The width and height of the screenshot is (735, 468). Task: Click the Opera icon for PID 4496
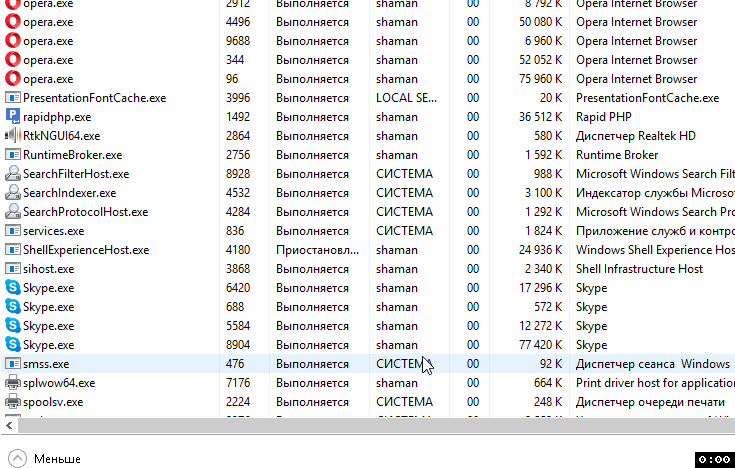click(x=13, y=22)
